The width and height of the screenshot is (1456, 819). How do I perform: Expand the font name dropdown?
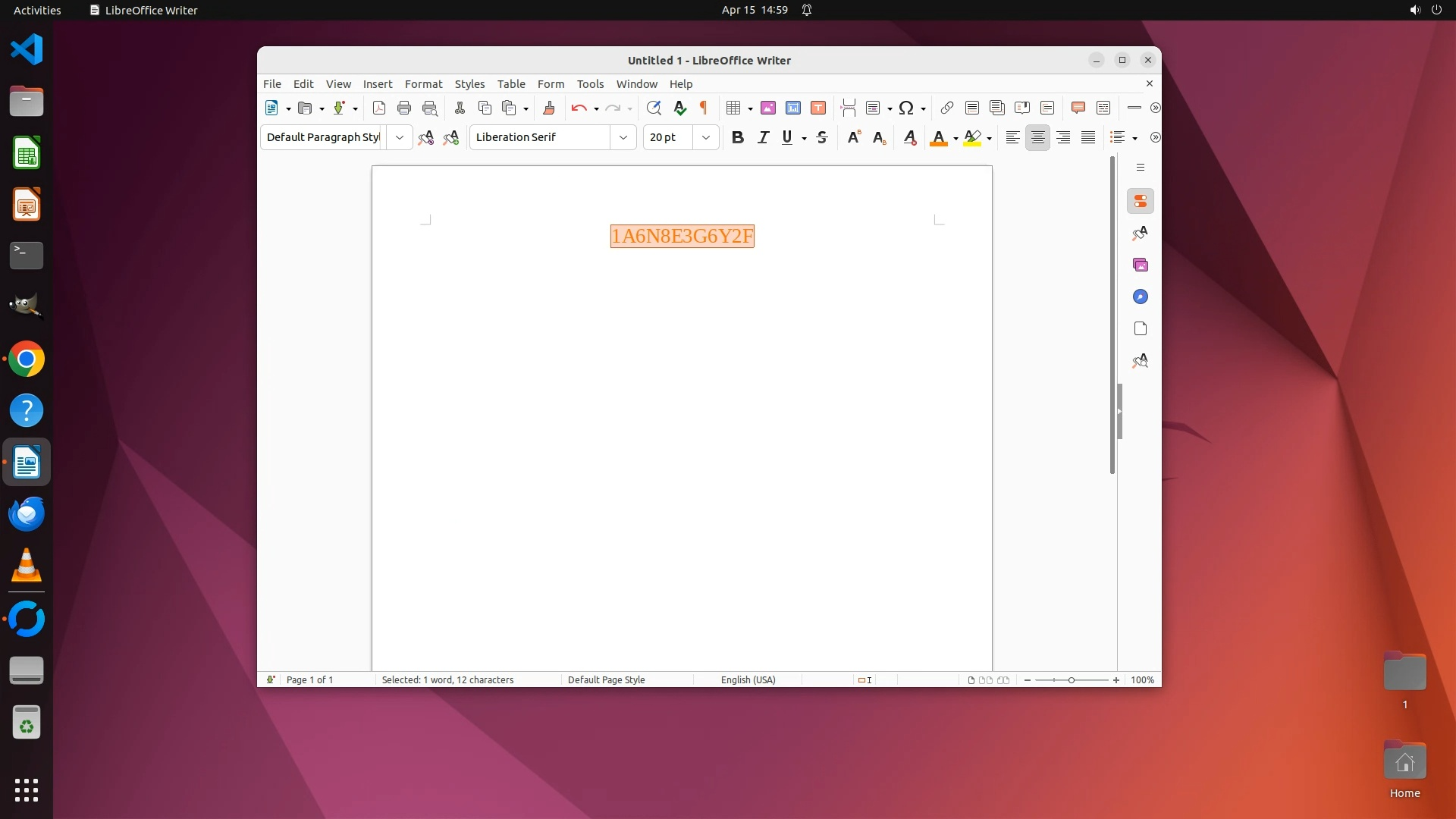pos(623,137)
